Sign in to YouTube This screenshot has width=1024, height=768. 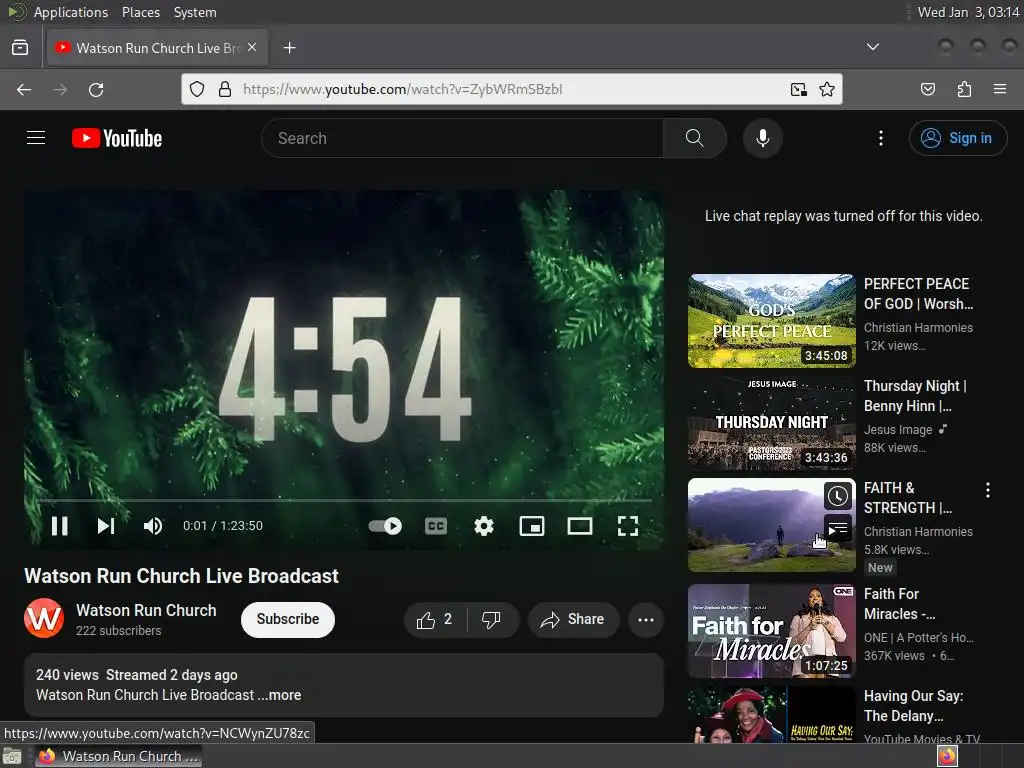(958, 138)
